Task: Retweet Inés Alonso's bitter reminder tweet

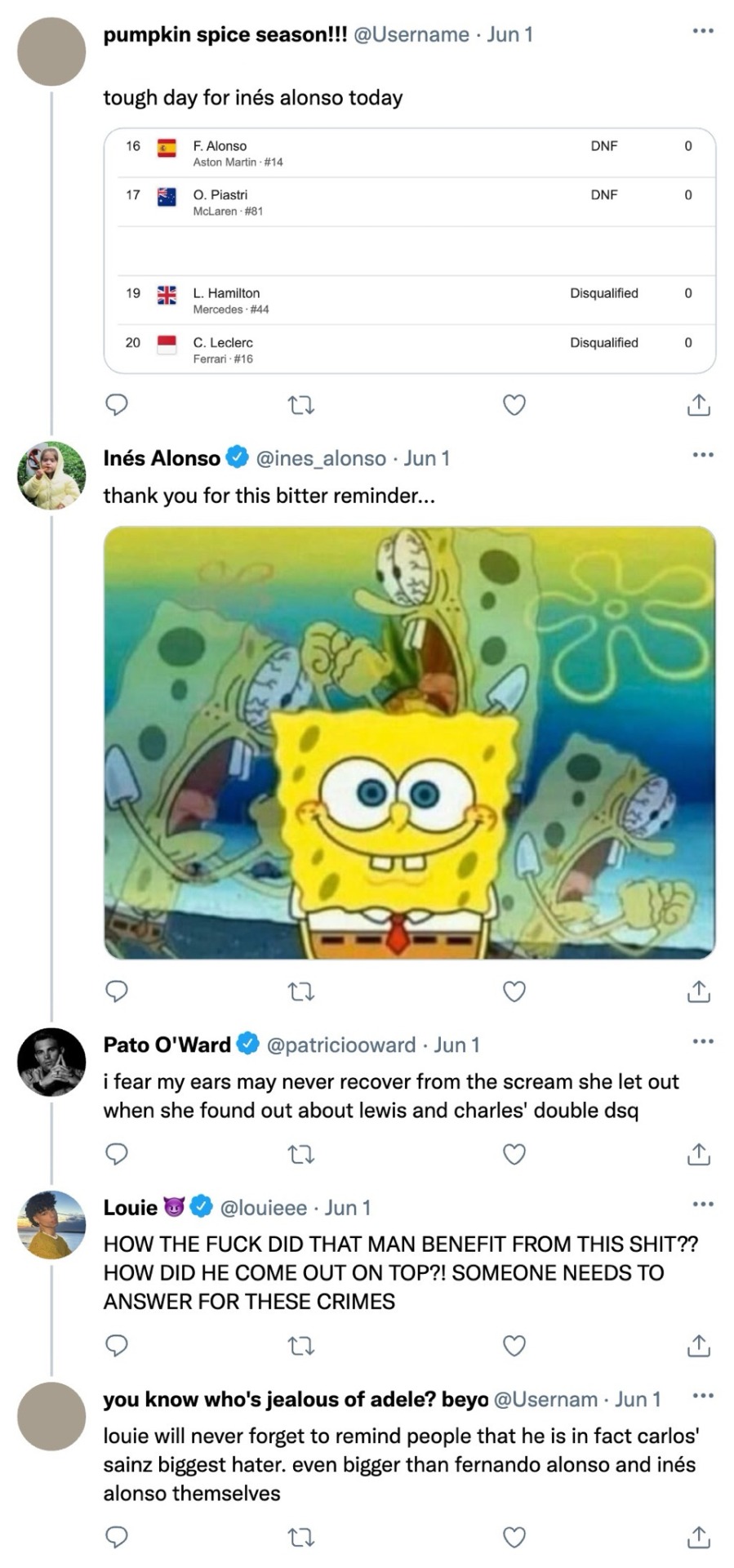Action: (302, 991)
